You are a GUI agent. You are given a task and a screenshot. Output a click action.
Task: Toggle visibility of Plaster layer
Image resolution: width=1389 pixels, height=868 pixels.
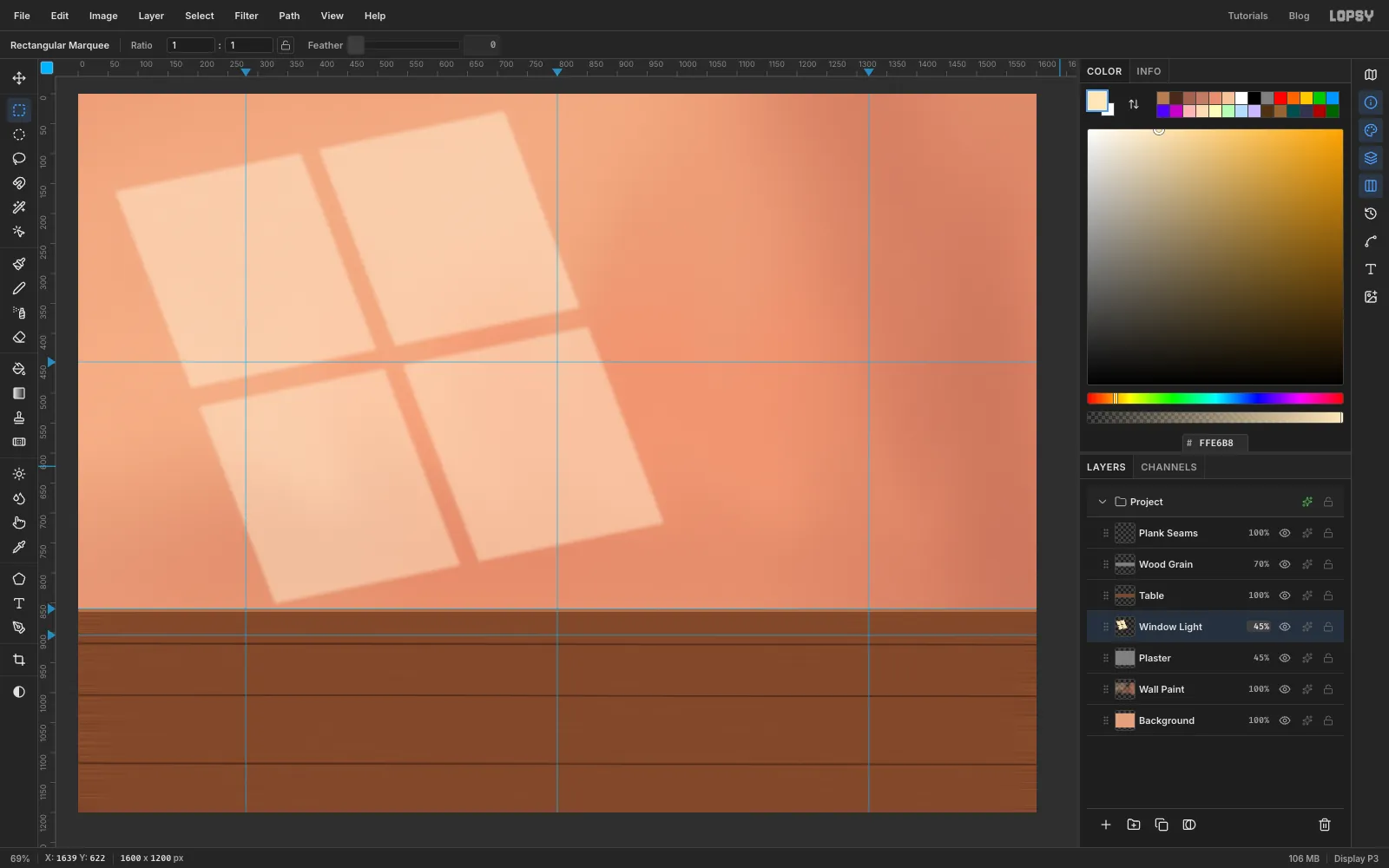(x=1285, y=658)
